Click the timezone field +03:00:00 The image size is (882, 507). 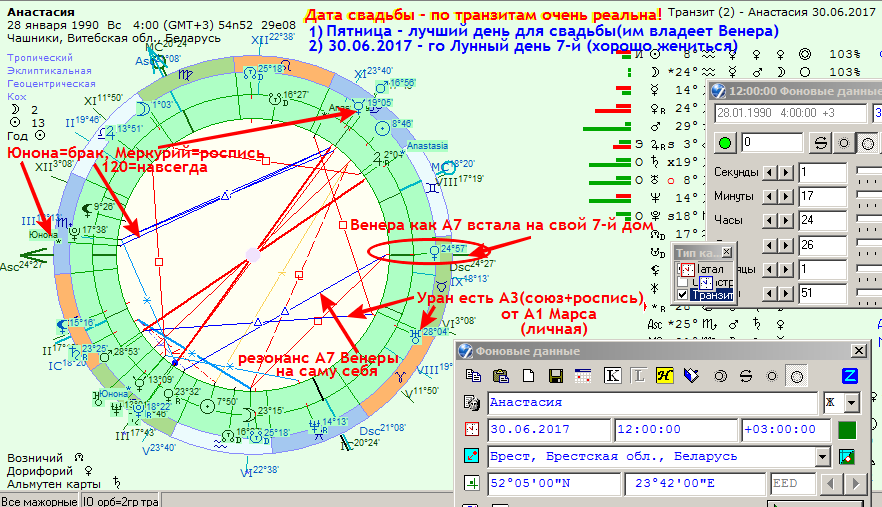pos(786,430)
